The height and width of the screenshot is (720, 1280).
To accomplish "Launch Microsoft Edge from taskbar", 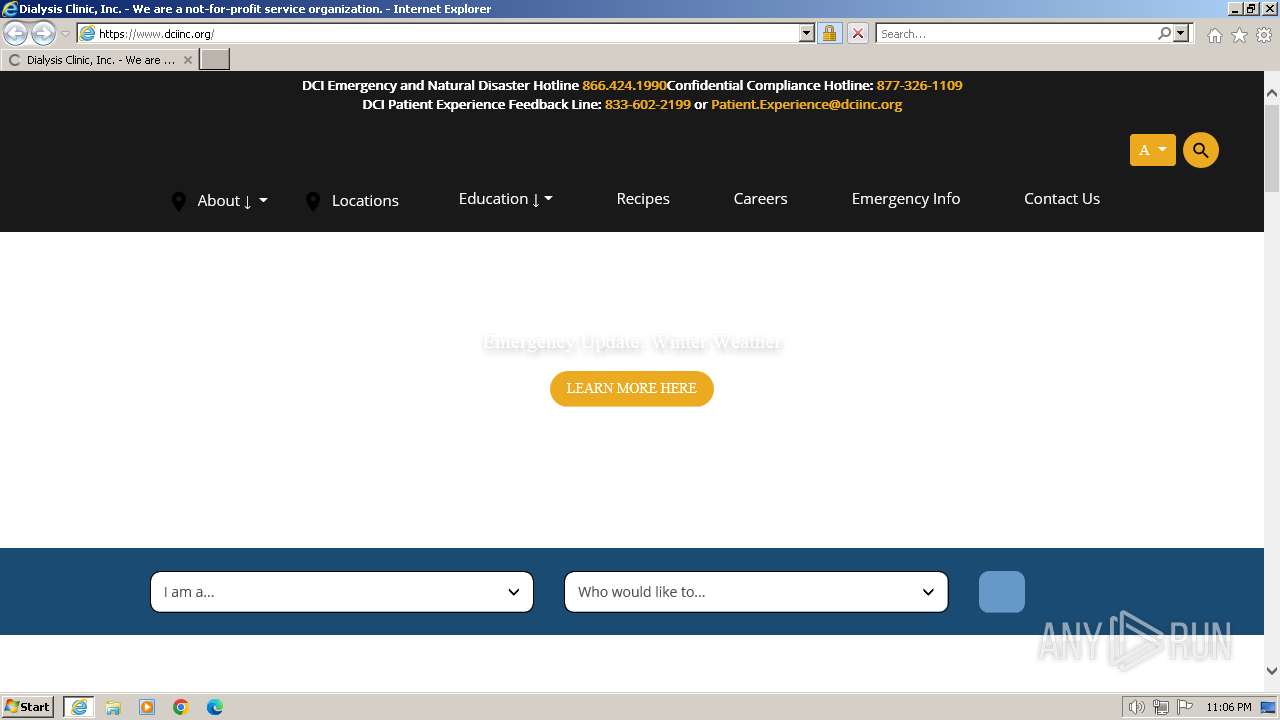I will pyautogui.click(x=215, y=707).
